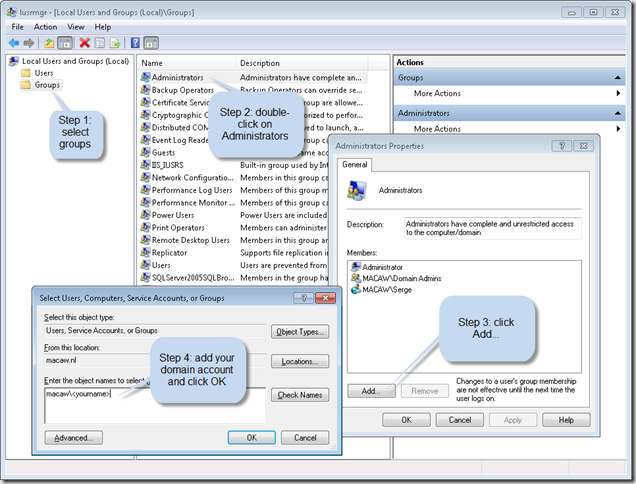
Task: Click the MACAW\Domain Admins member icon
Action: pyautogui.click(x=356, y=278)
